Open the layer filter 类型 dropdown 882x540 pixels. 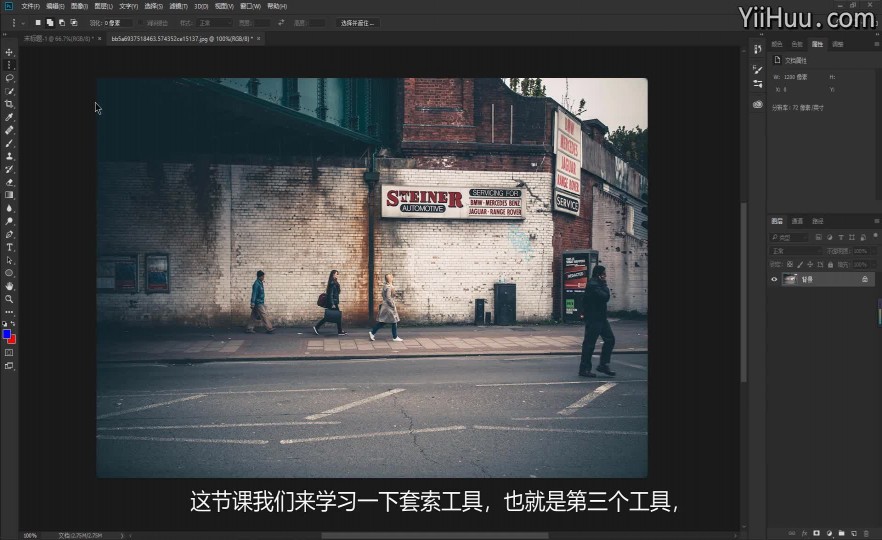789,237
